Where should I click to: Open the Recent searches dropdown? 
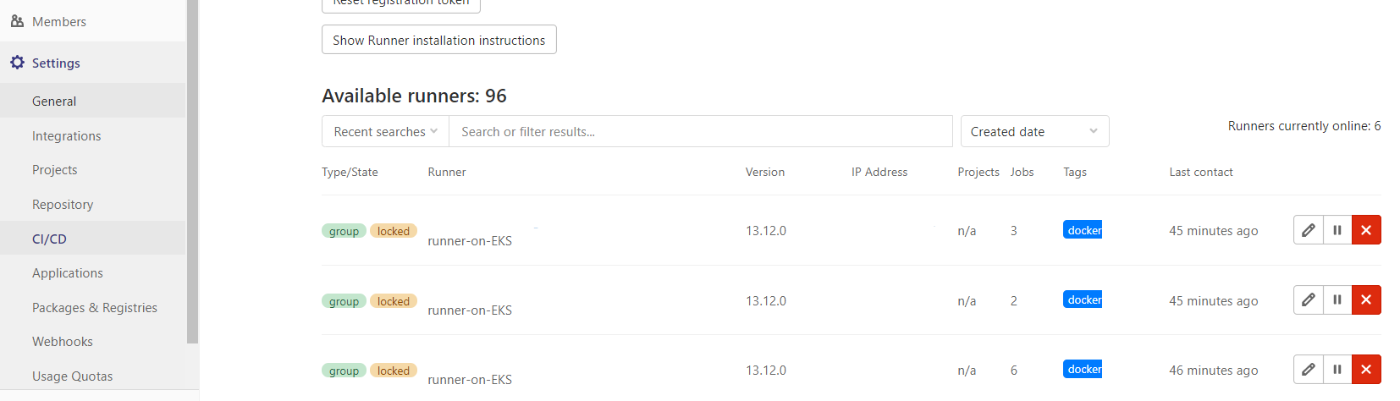click(x=385, y=131)
